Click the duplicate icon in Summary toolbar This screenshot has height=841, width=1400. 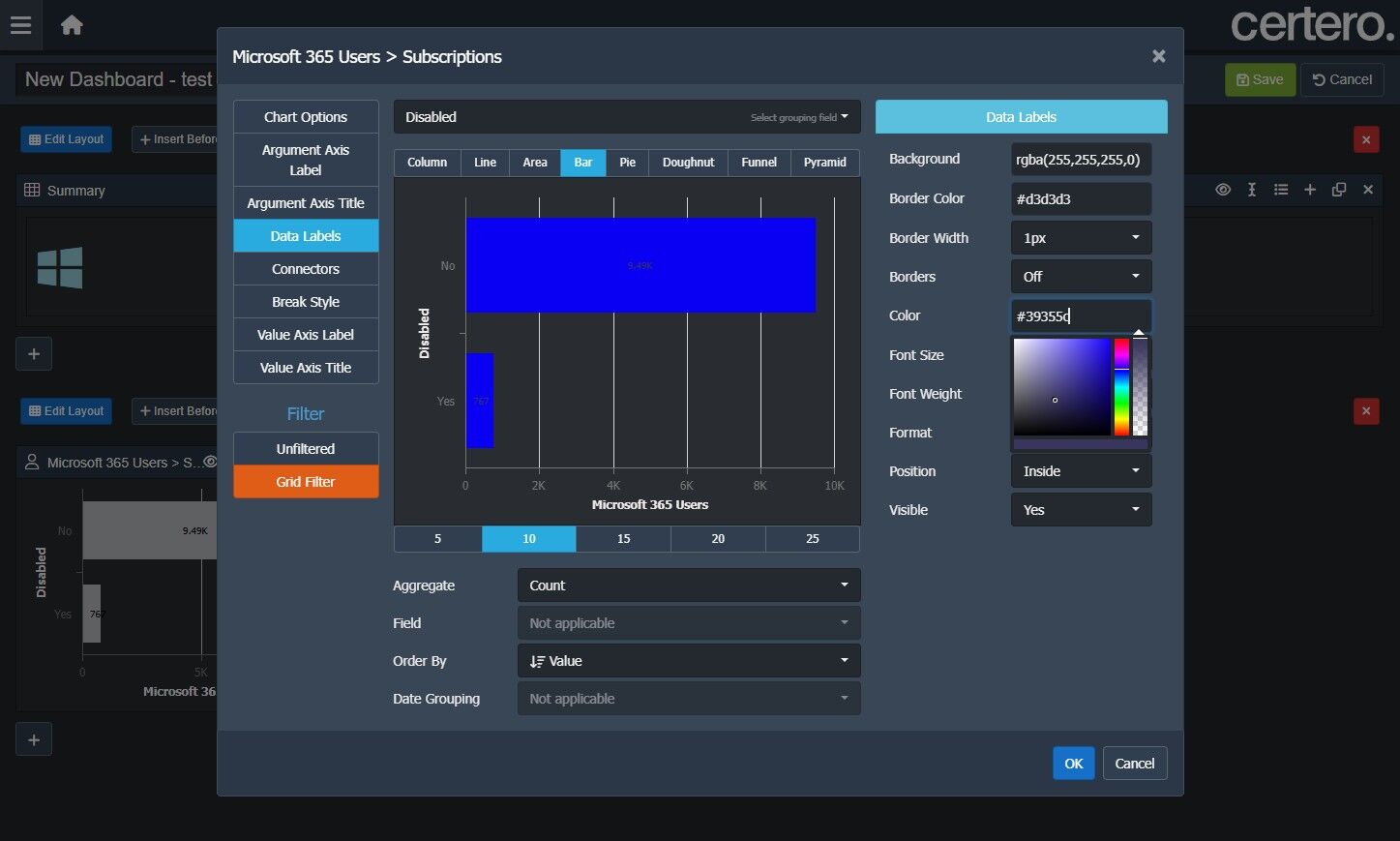pyautogui.click(x=1339, y=190)
